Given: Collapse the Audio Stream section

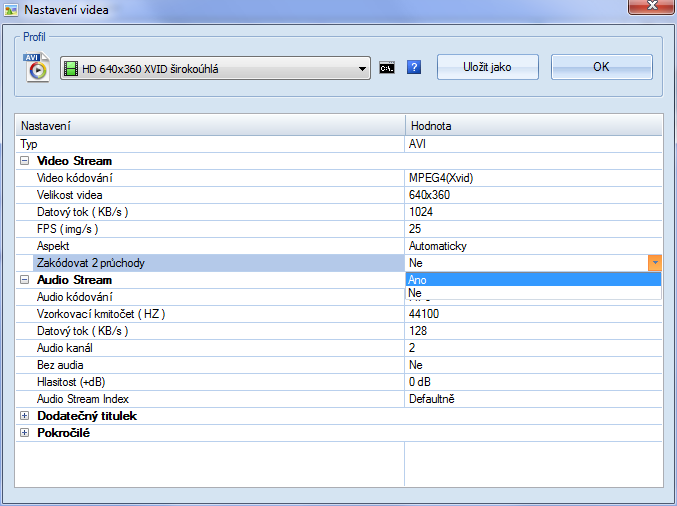Looking at the screenshot, I should (x=25, y=280).
